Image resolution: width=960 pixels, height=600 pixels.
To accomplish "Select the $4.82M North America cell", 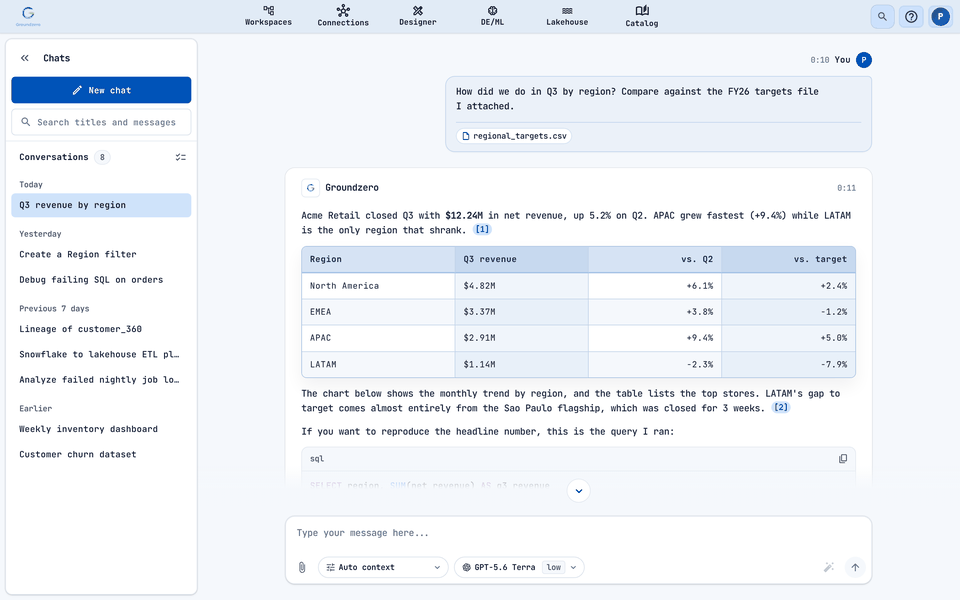I will point(522,286).
